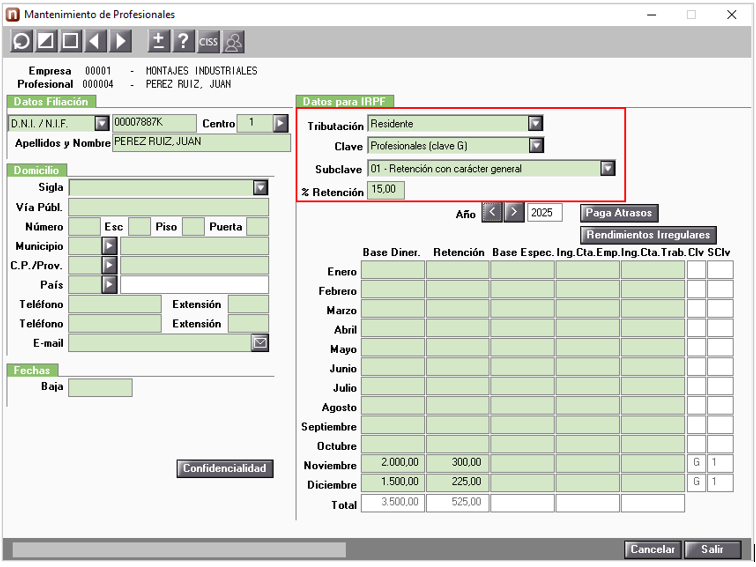Click the Salir button
756x567 pixels.
tap(713, 549)
